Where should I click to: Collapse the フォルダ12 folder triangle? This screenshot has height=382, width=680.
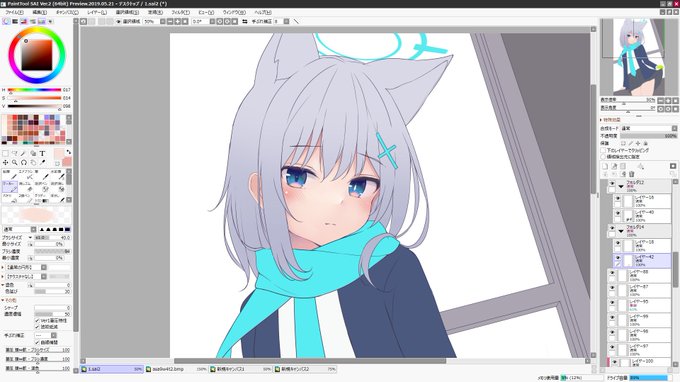click(621, 186)
